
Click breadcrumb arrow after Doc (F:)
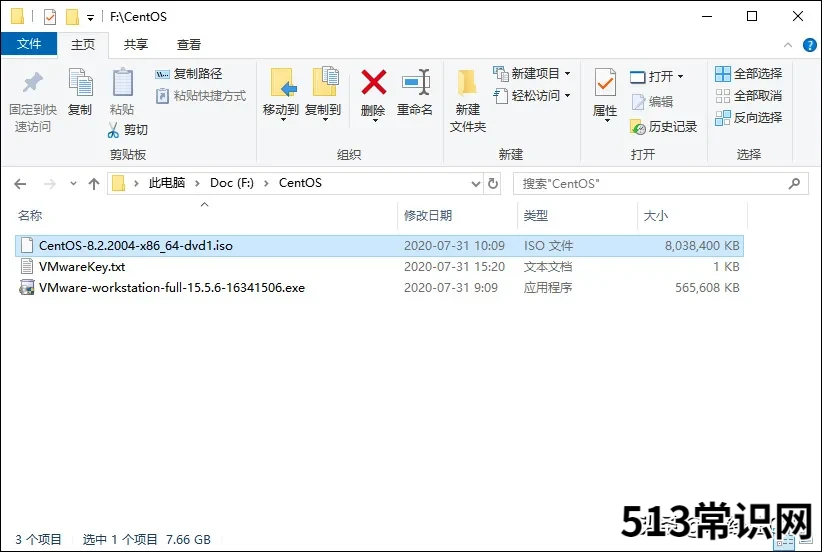266,183
